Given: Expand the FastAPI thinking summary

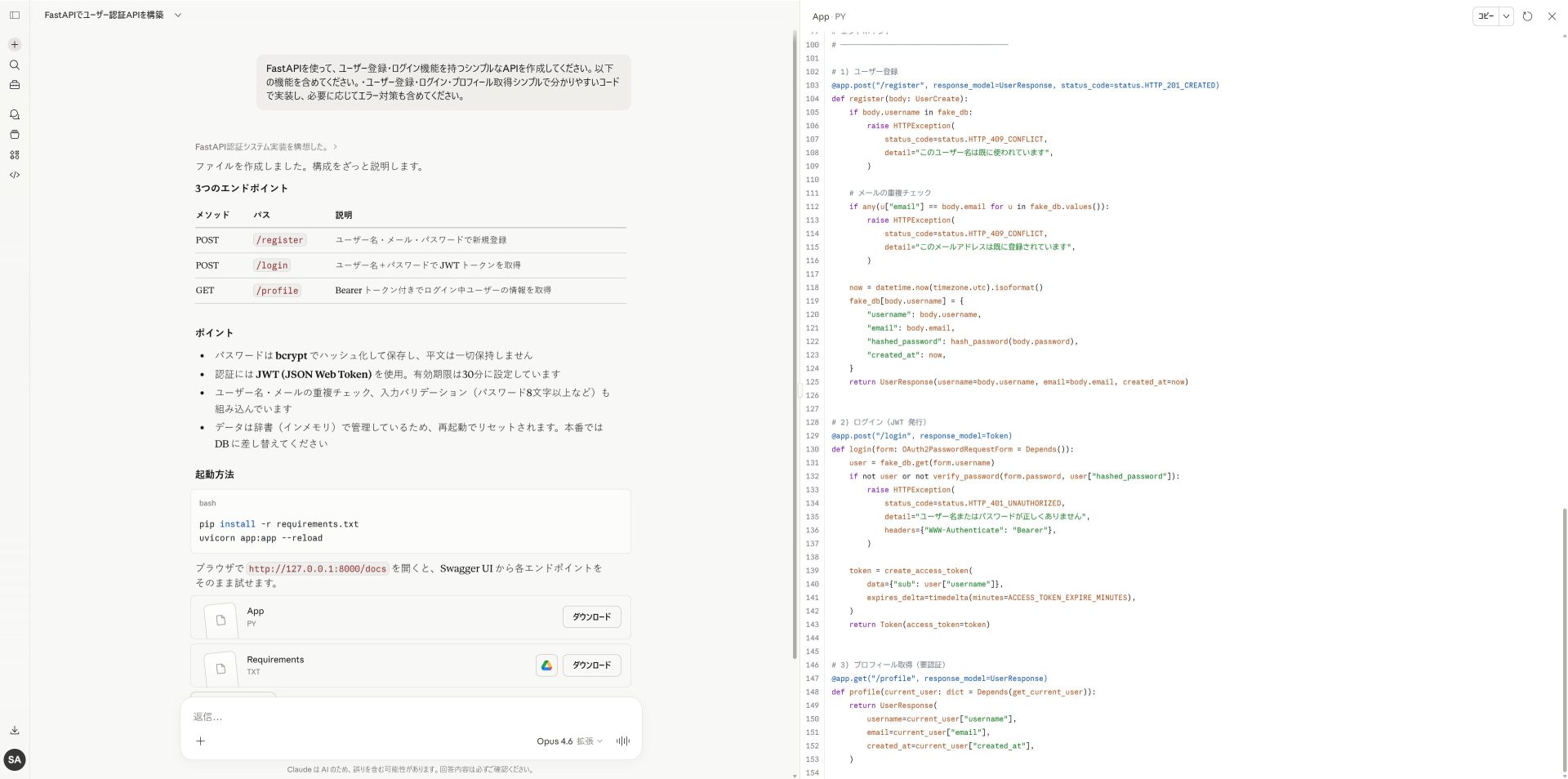Looking at the screenshot, I should pos(265,147).
